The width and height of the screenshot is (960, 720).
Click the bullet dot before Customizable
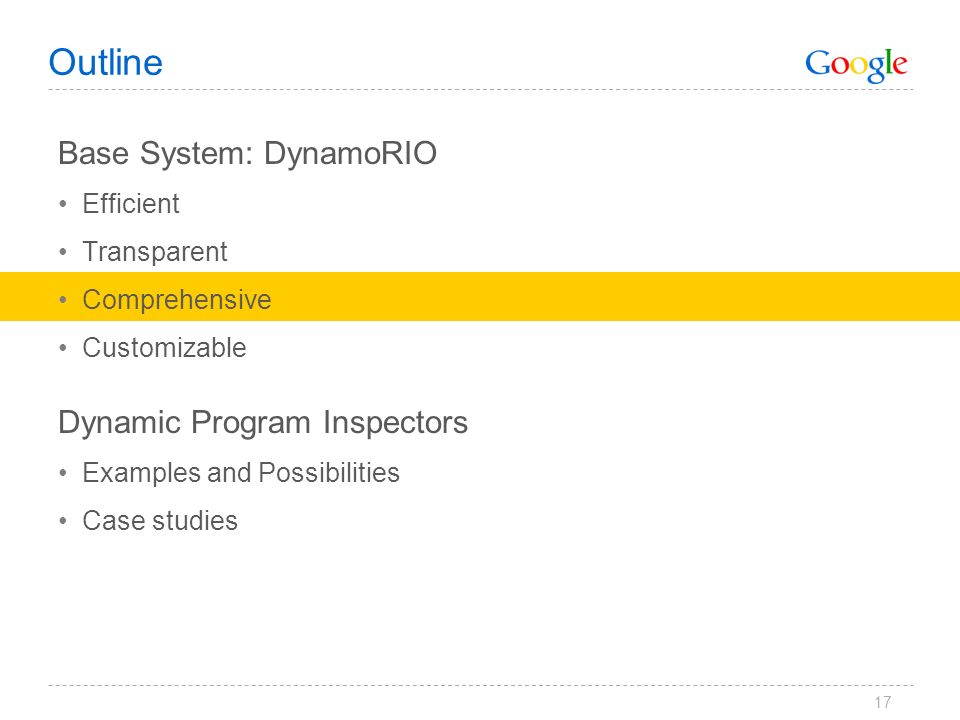click(62, 348)
